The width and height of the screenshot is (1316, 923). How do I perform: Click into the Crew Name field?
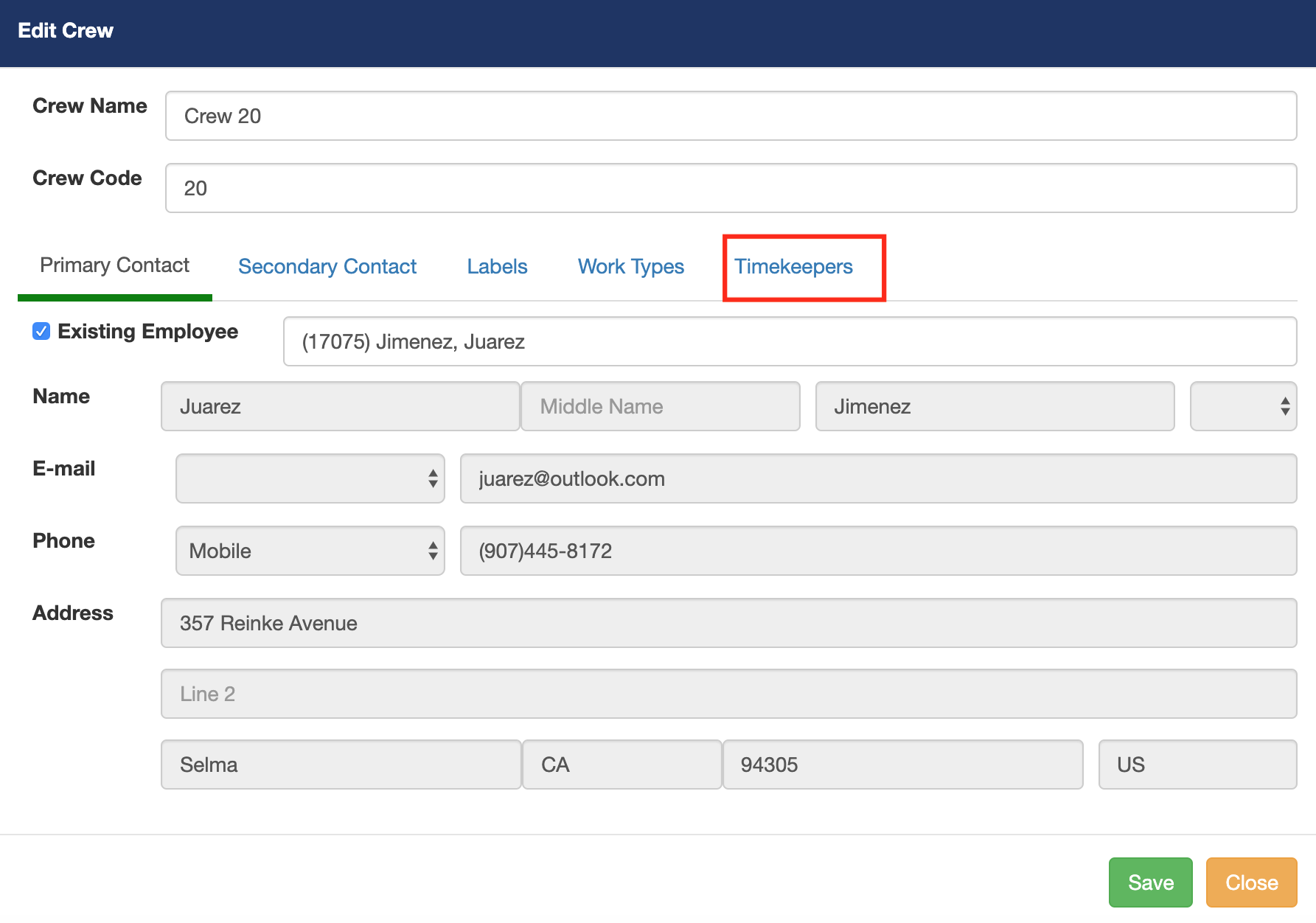[731, 116]
